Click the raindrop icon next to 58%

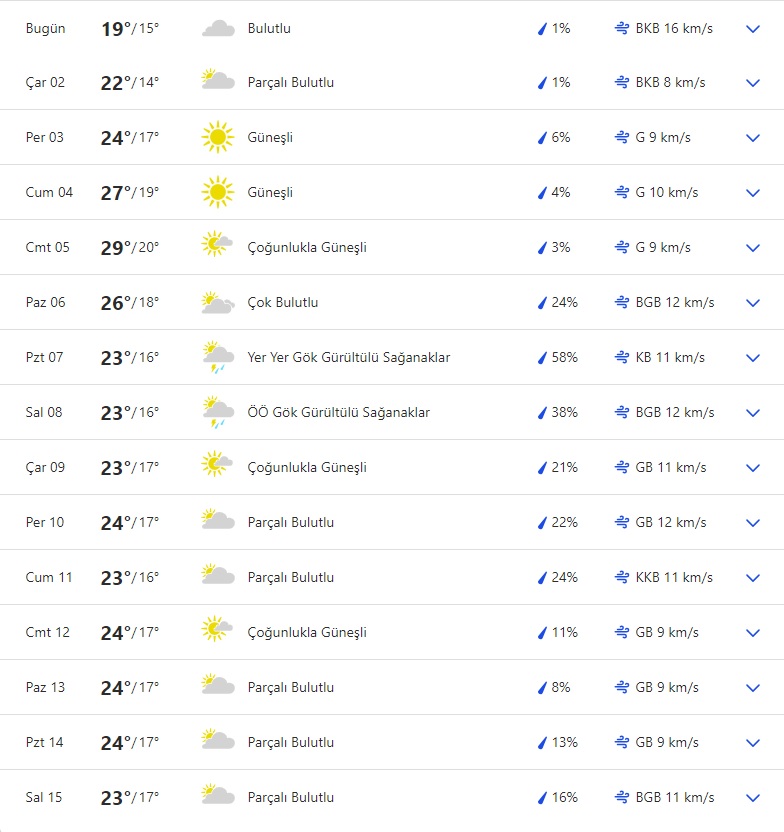coord(542,357)
